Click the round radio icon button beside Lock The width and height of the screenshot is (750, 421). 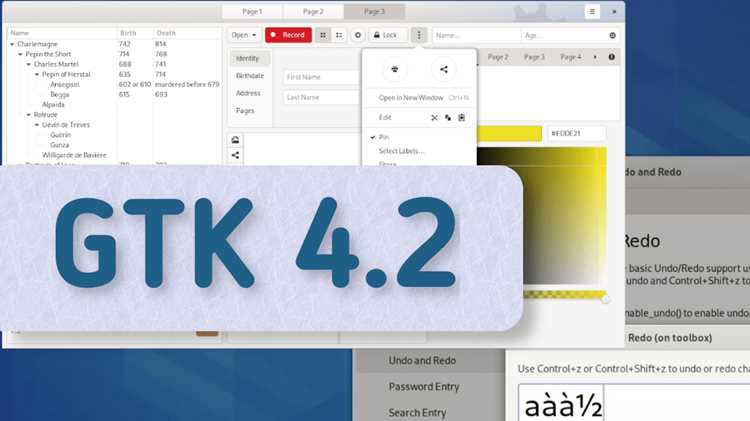click(x=358, y=35)
